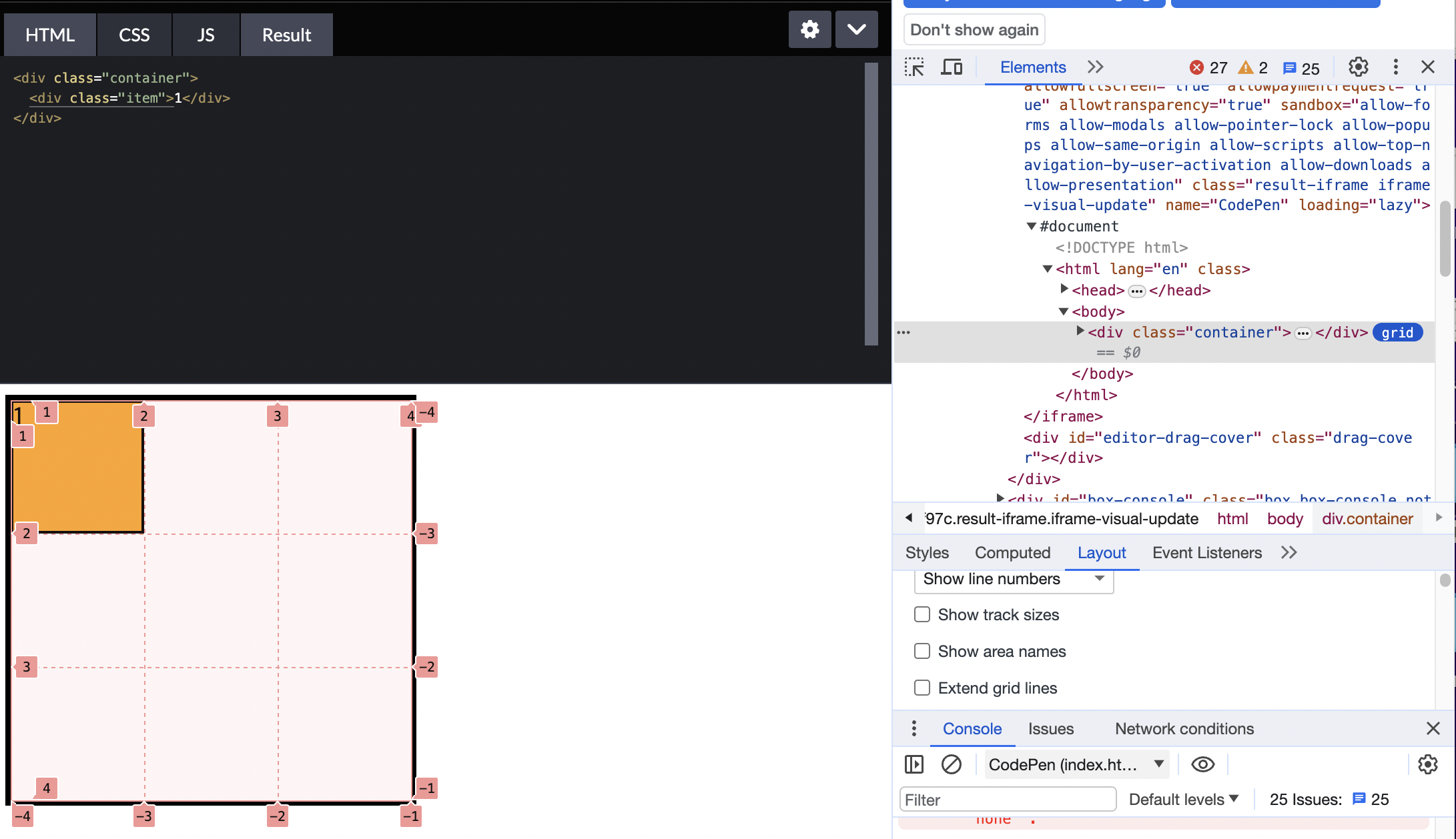
Task: Expand the div container element node
Action: (1080, 331)
